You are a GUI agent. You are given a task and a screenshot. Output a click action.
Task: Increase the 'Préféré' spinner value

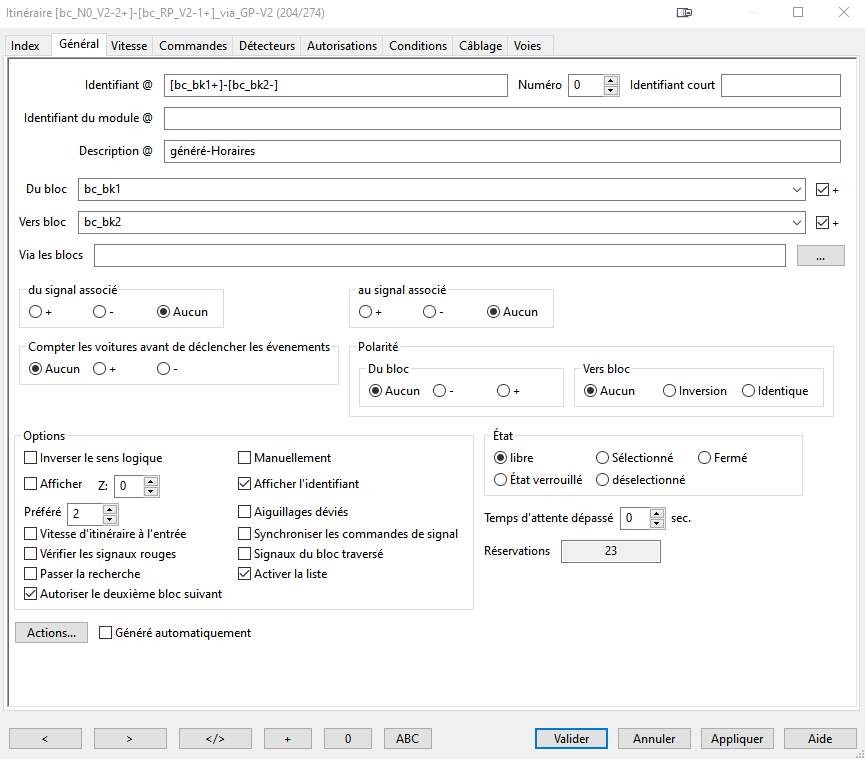point(110,510)
